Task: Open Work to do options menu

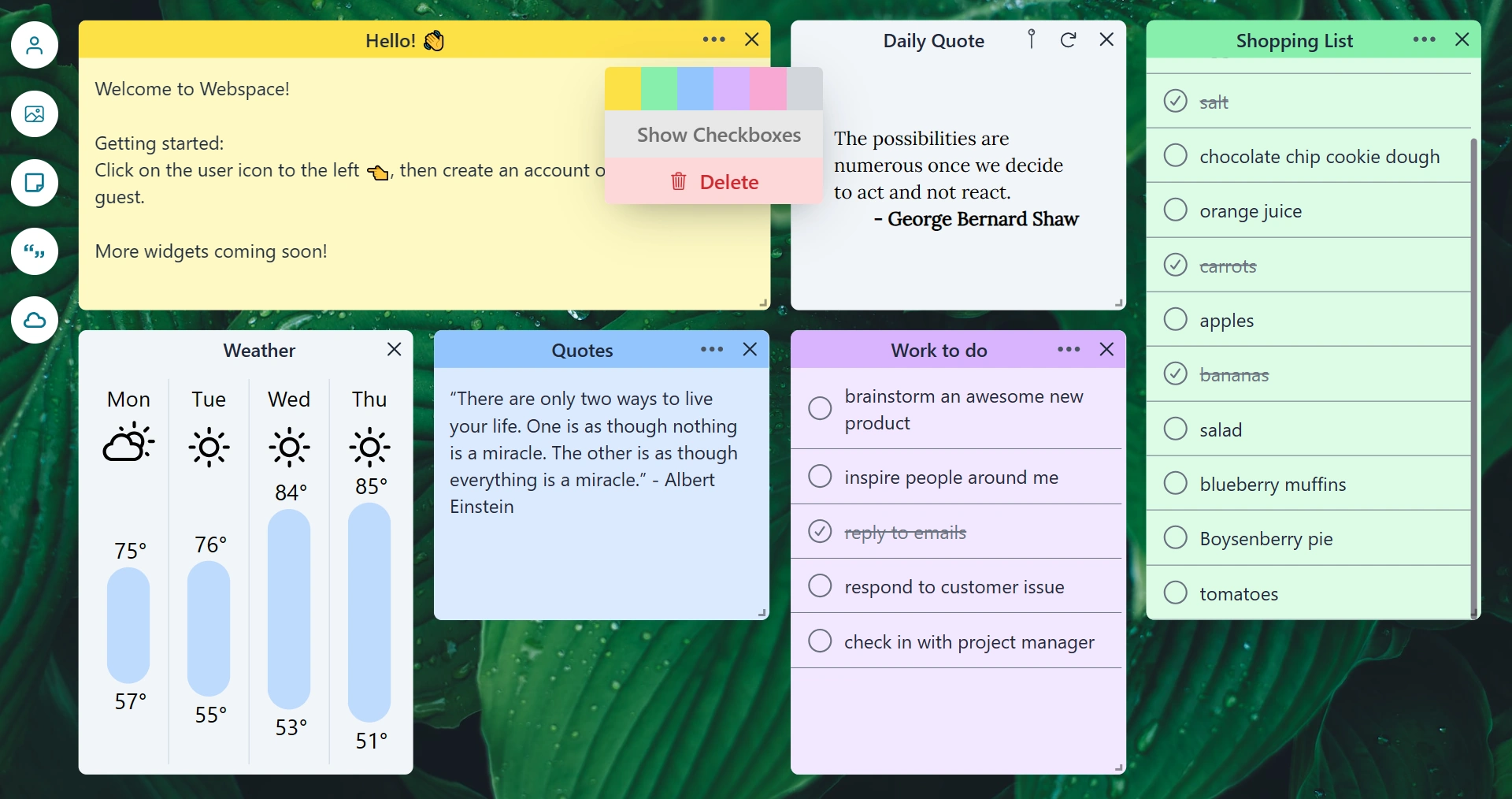Action: (x=1069, y=349)
